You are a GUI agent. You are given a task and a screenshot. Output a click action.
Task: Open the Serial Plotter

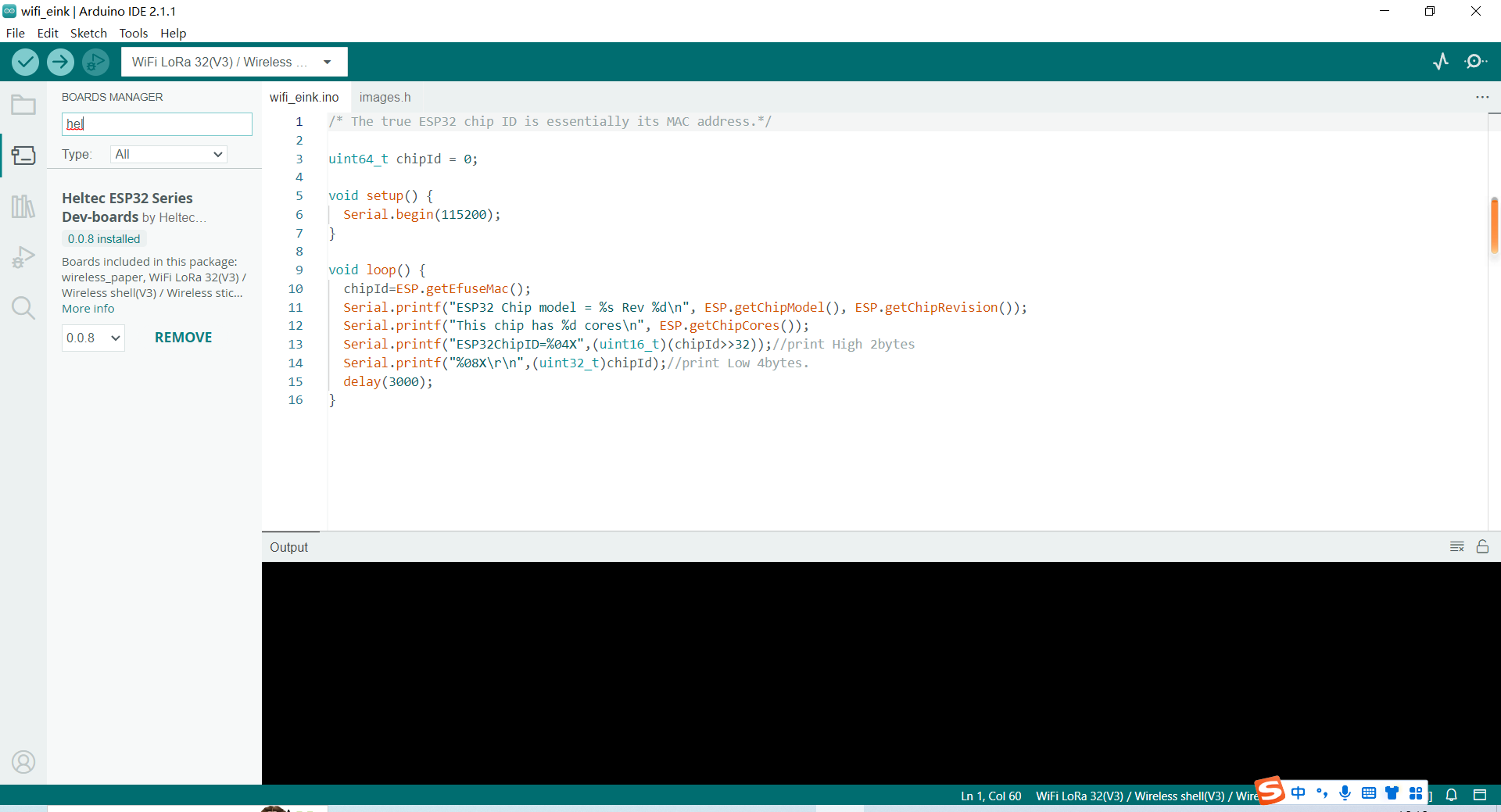point(1441,62)
